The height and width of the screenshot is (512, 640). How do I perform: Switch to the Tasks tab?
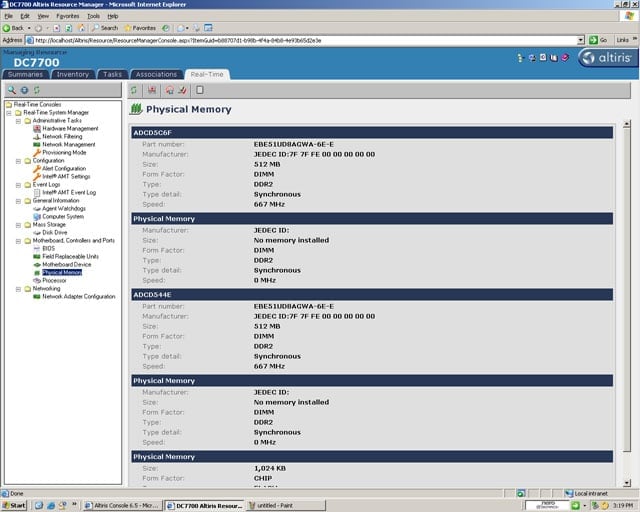coord(112,74)
